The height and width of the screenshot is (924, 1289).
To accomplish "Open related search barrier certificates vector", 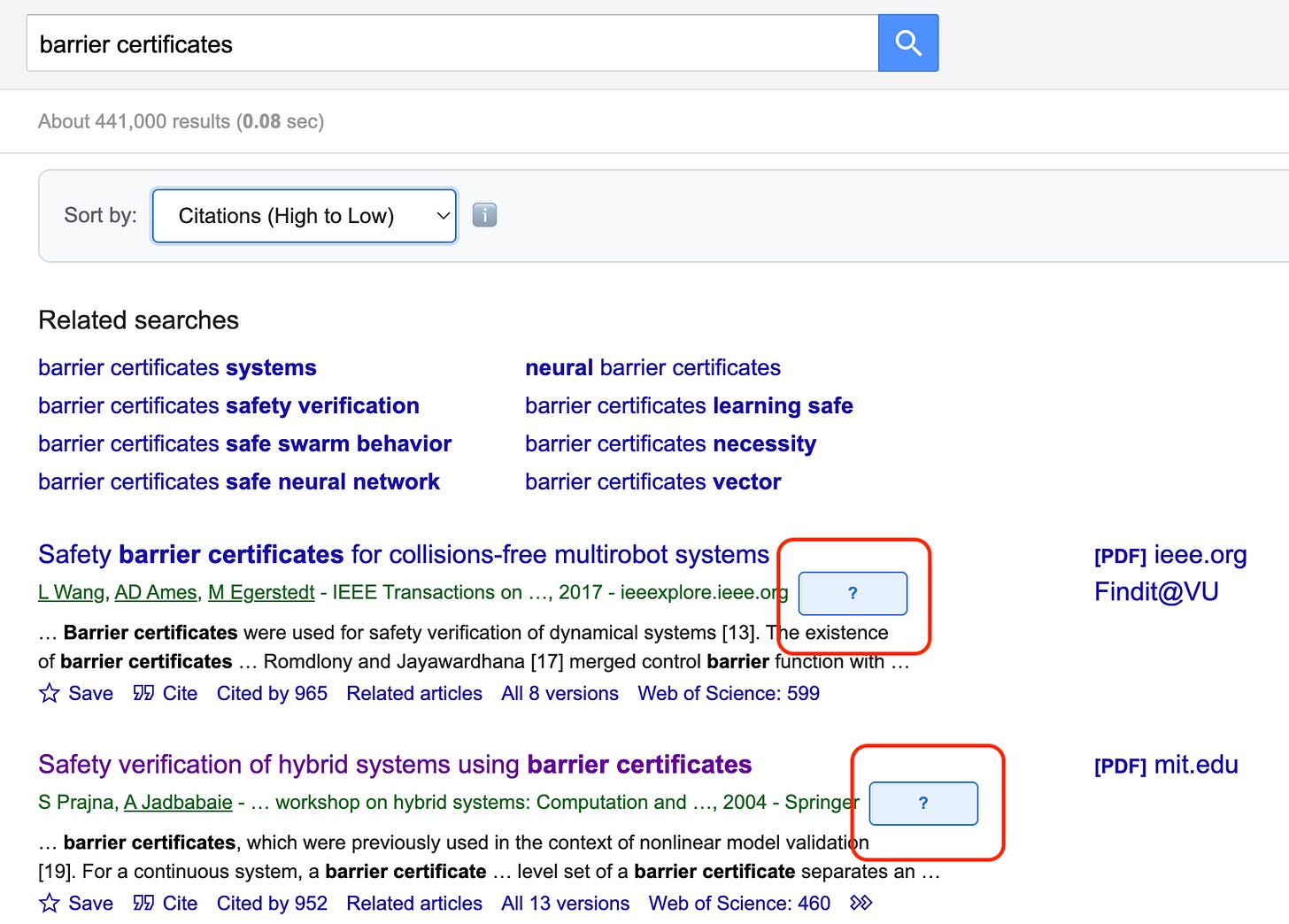I will (652, 481).
